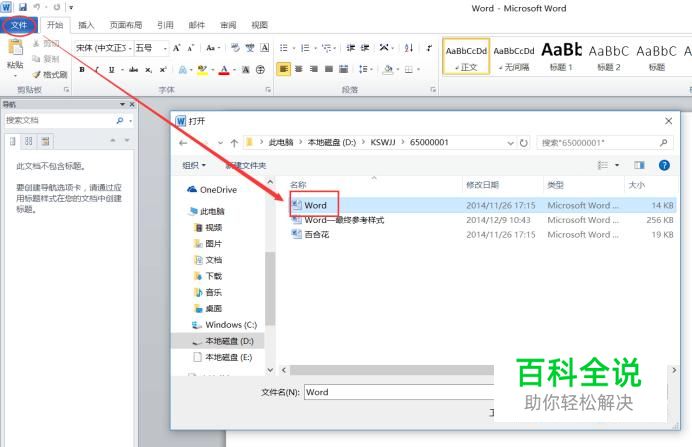The width and height of the screenshot is (692, 447).
Task: Select 本地磁盘 (E:) in the sidebar
Action: tap(222, 357)
